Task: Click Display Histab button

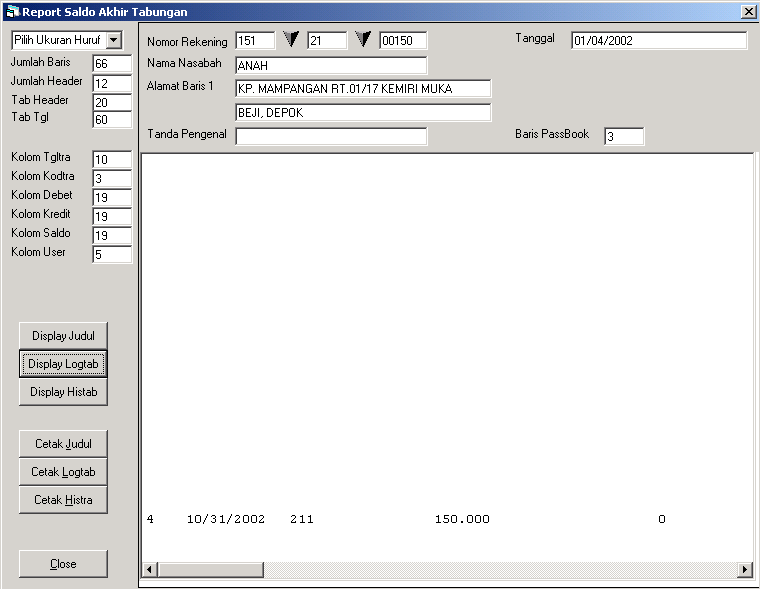Action: [x=63, y=392]
